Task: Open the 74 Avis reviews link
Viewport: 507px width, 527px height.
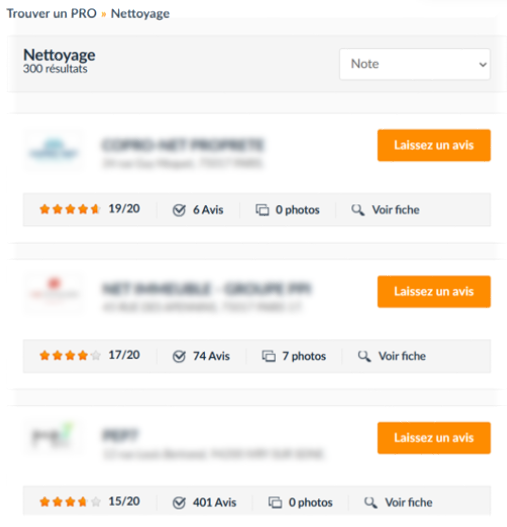Action: click(211, 356)
